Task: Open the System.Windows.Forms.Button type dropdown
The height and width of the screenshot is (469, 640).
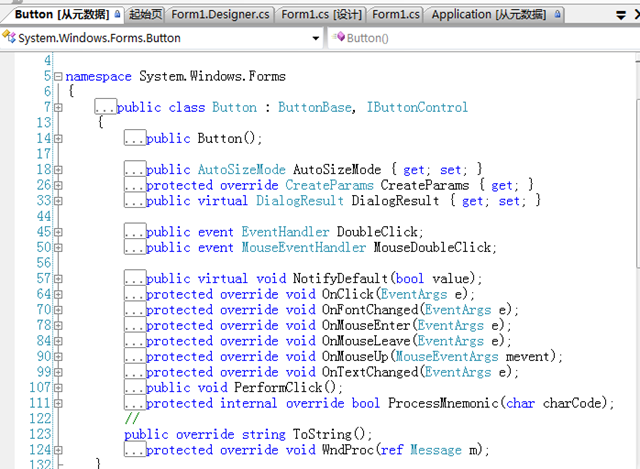Action: pos(316,38)
